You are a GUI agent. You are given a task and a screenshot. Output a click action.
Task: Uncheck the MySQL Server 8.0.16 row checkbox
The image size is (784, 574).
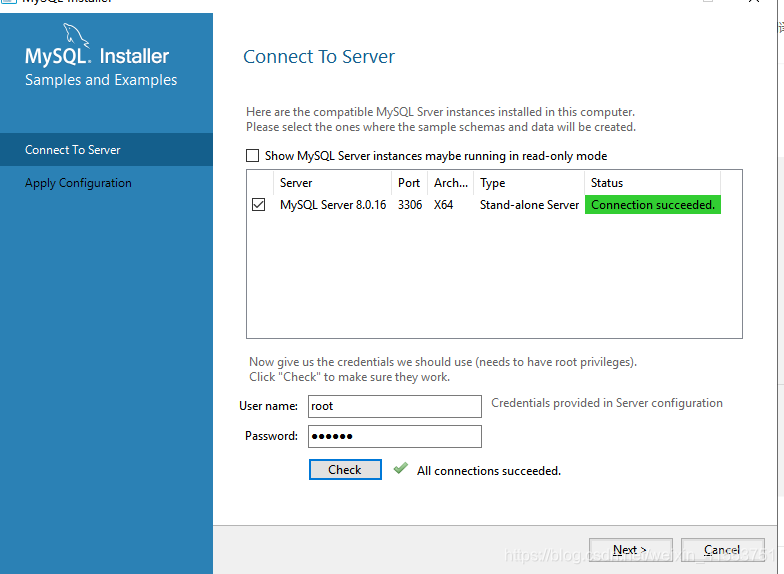tap(258, 204)
